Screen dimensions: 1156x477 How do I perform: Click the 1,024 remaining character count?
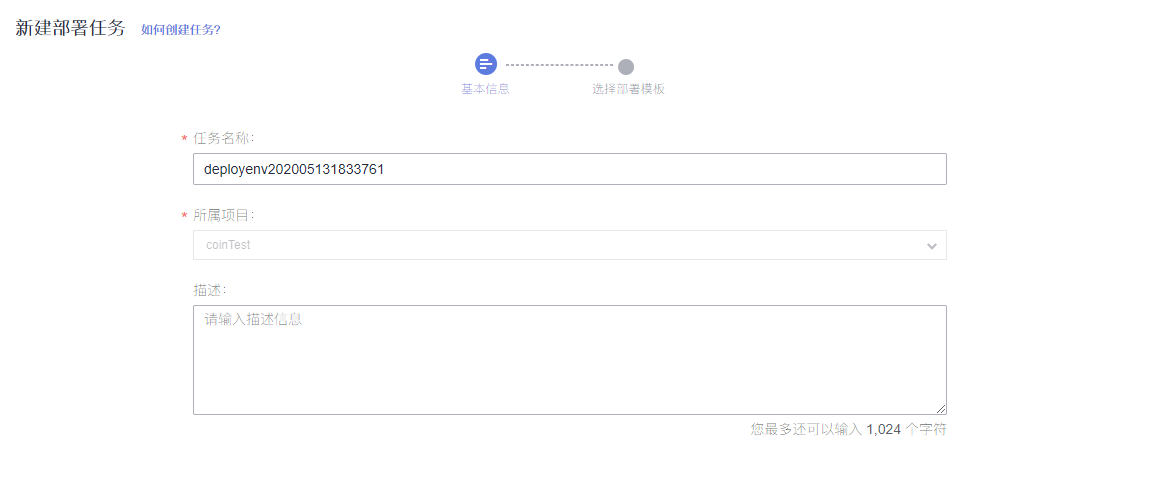883,429
